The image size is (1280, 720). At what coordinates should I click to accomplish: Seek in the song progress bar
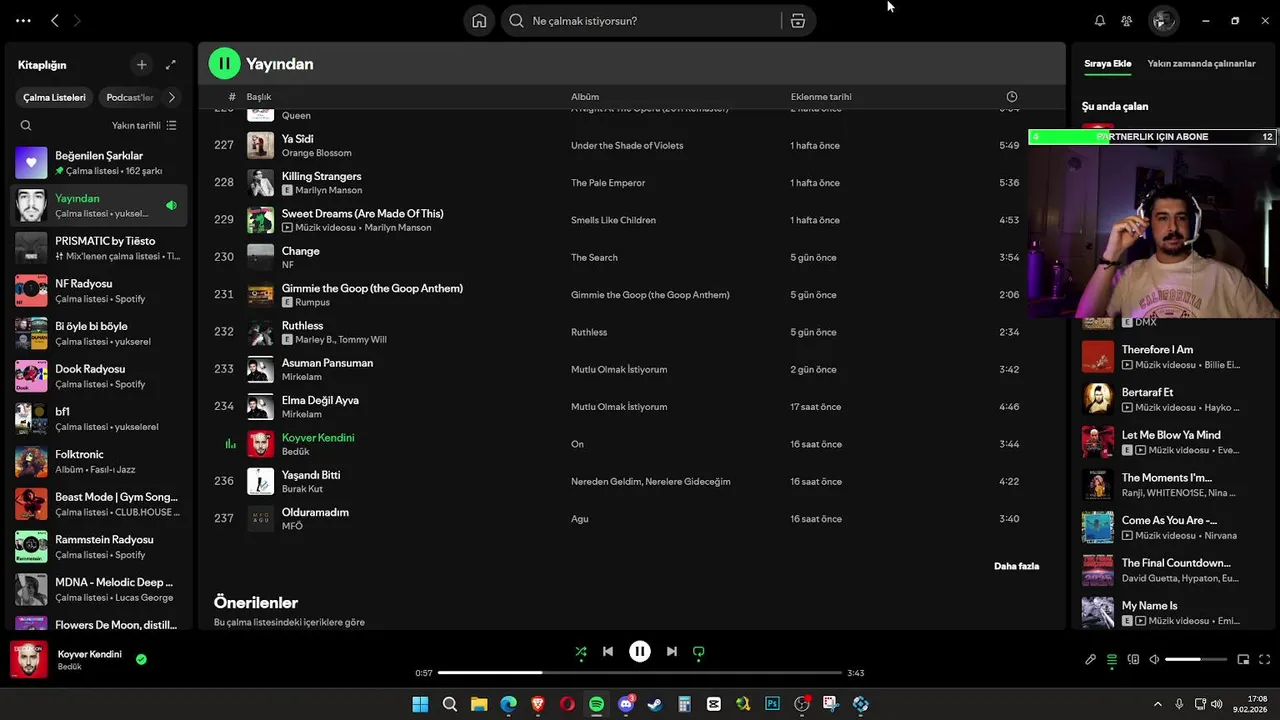(x=640, y=673)
